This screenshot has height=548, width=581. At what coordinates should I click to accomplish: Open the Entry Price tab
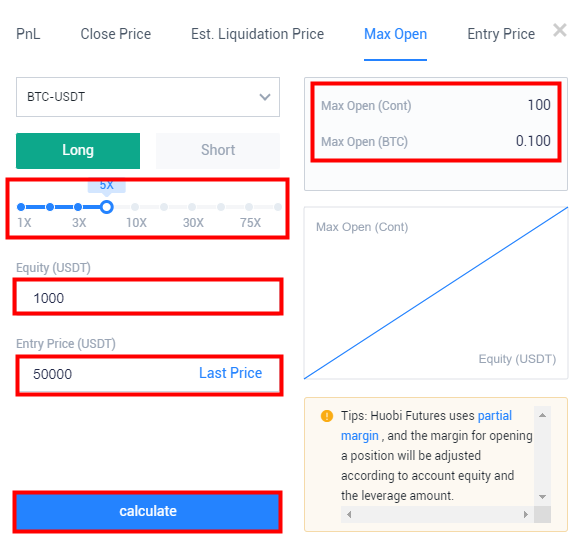(x=501, y=34)
